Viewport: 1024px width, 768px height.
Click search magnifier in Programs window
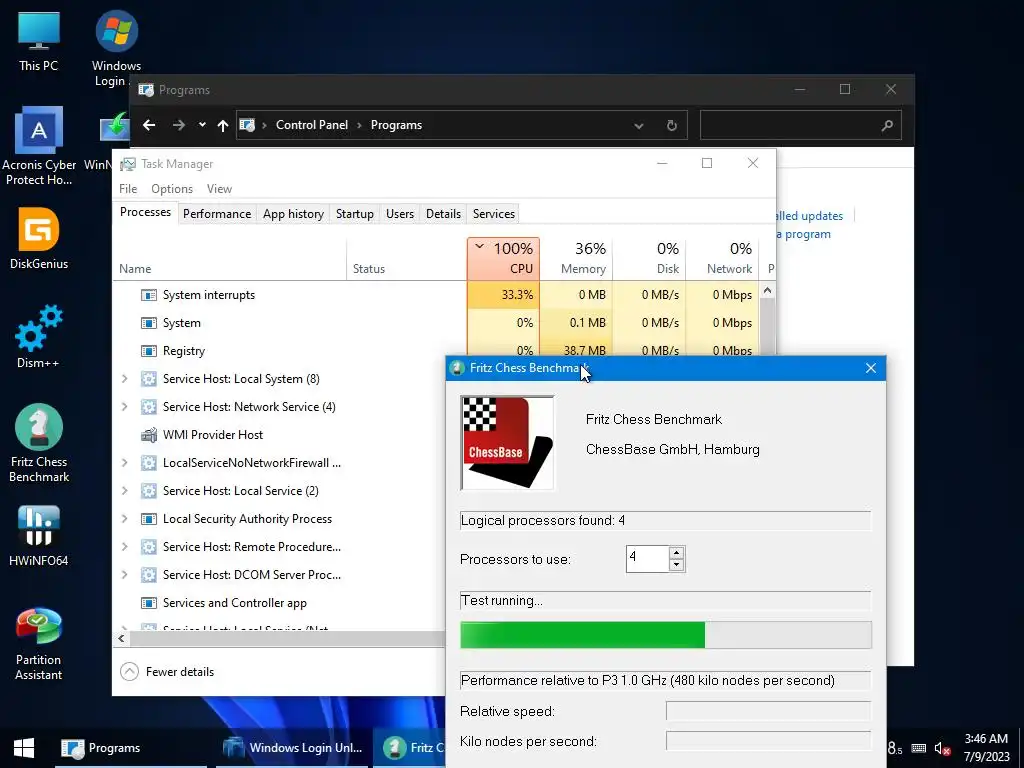pyautogui.click(x=886, y=125)
